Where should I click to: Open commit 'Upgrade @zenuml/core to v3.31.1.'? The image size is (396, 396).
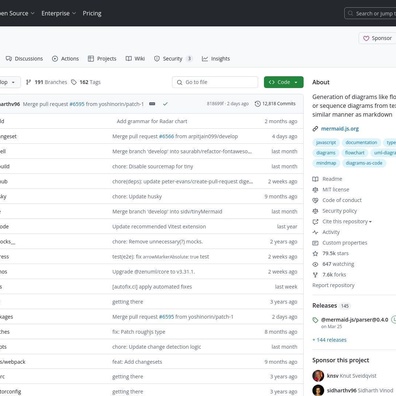pyautogui.click(x=154, y=272)
